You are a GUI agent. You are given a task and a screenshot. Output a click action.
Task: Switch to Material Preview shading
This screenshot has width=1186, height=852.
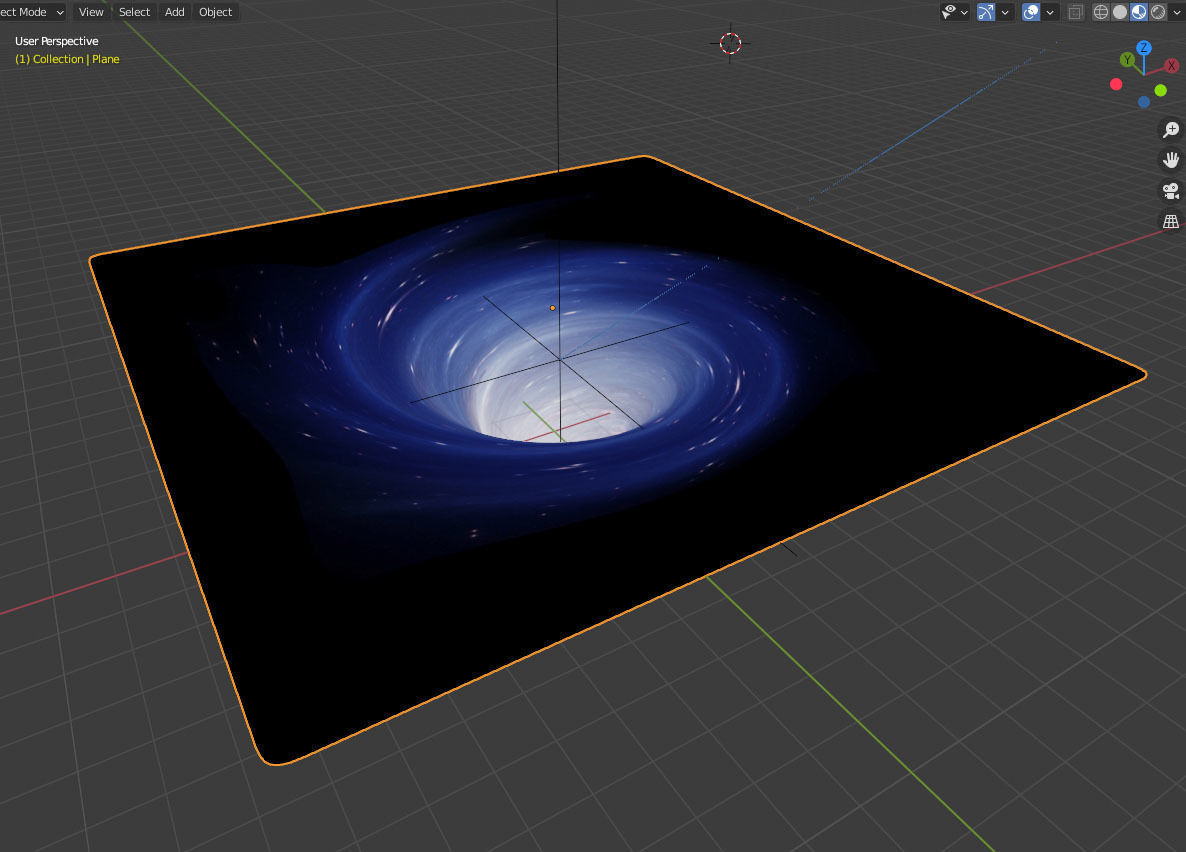tap(1139, 12)
